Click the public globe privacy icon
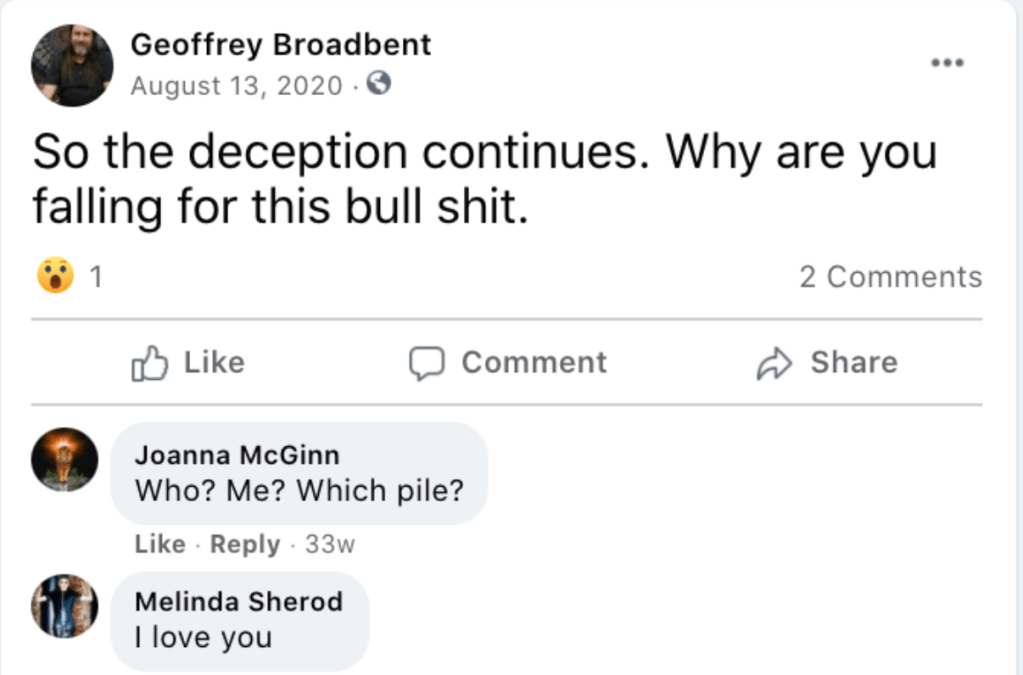Image resolution: width=1023 pixels, height=675 pixels. [379, 86]
